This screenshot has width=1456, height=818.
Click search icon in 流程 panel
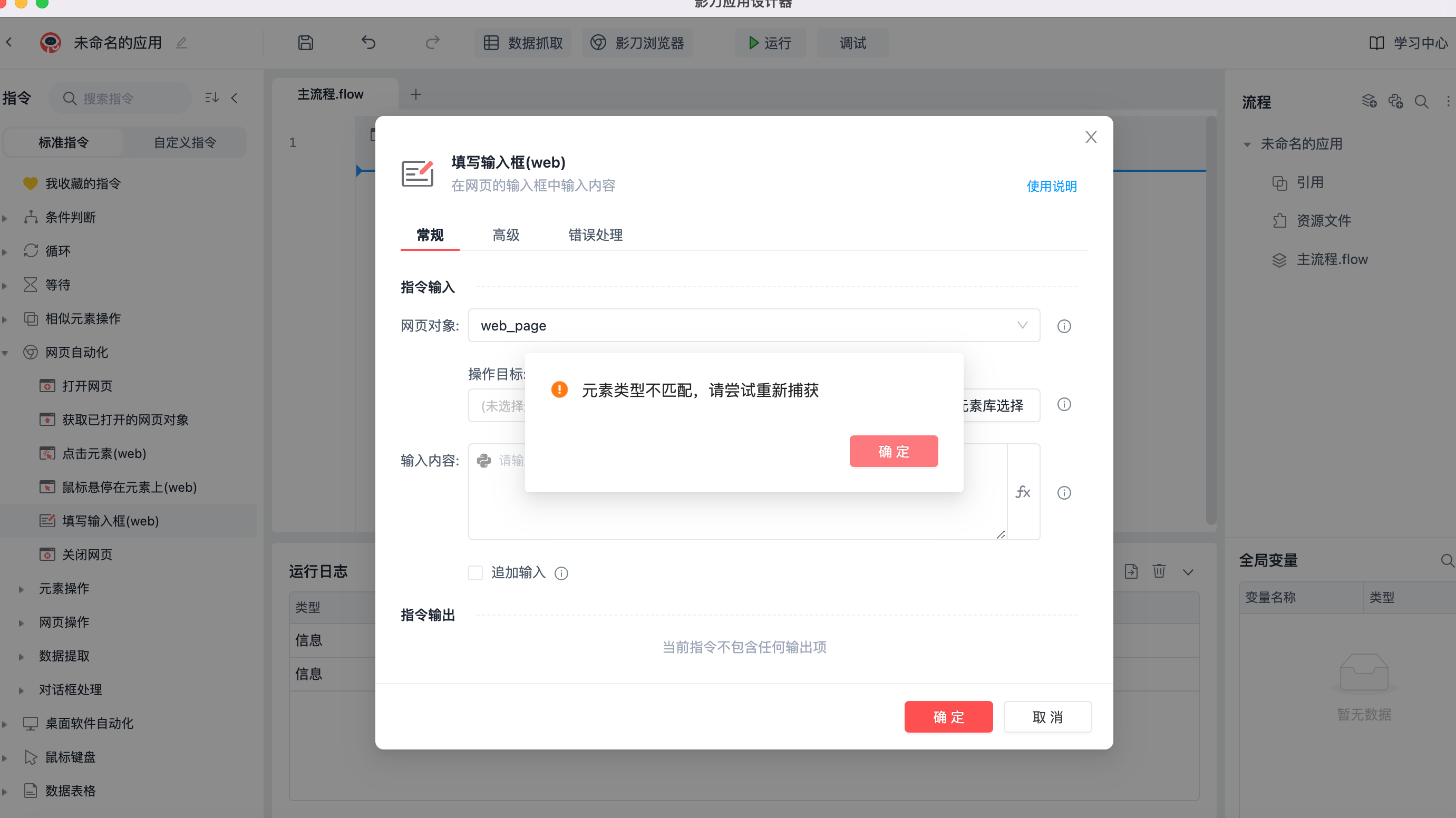(1421, 102)
